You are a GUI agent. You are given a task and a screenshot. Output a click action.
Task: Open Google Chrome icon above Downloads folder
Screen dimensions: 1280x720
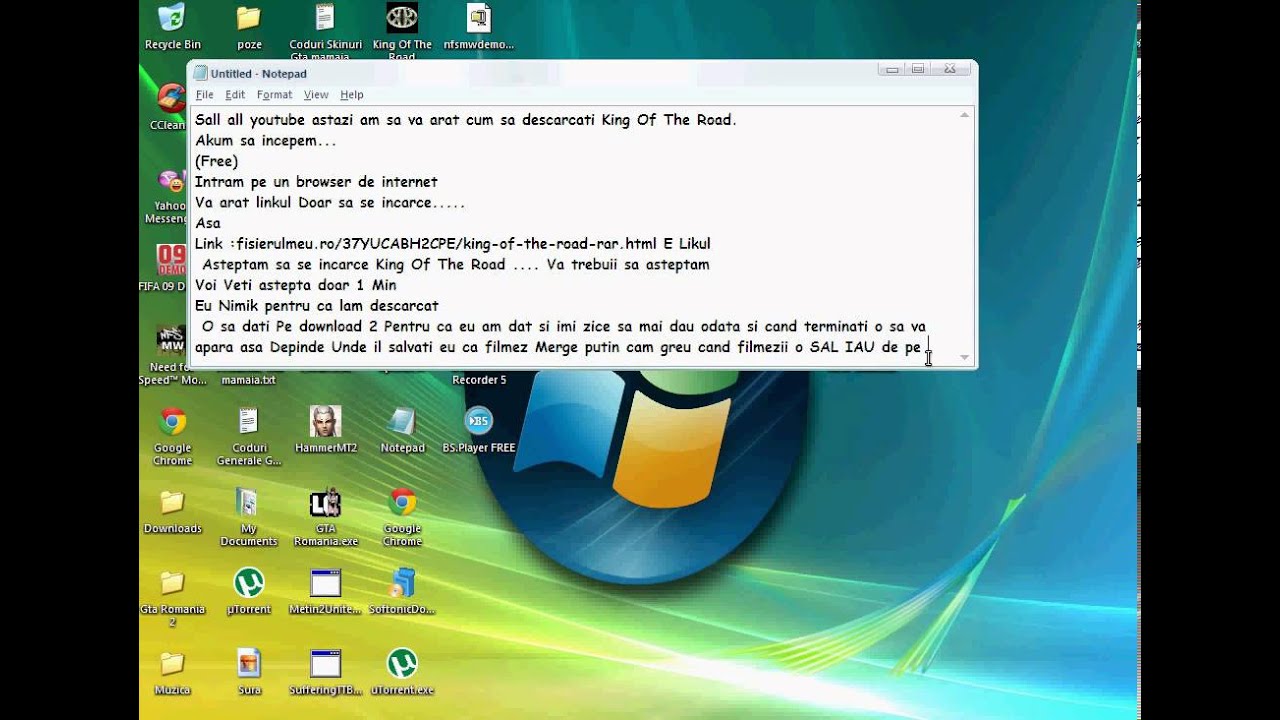coord(173,436)
